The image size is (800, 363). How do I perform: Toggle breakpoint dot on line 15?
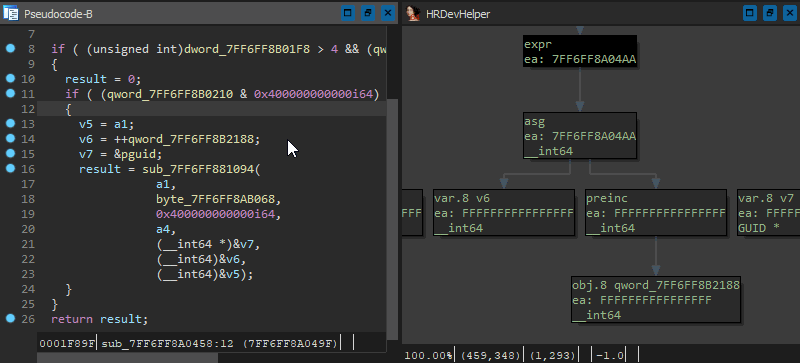tap(10, 153)
